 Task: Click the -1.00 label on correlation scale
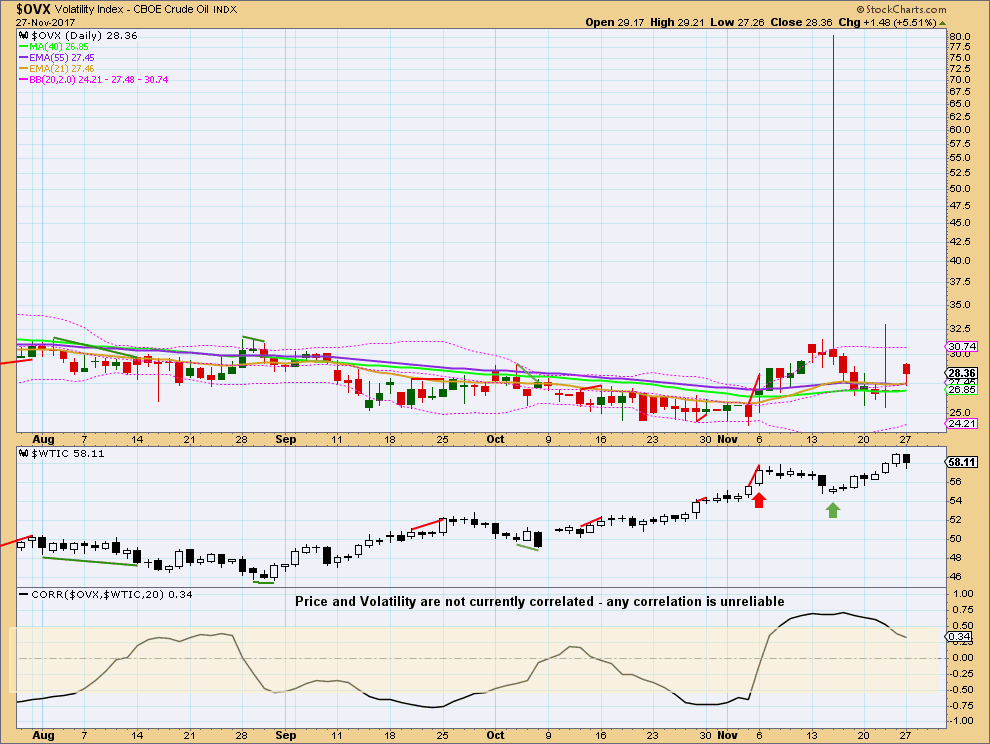961,721
